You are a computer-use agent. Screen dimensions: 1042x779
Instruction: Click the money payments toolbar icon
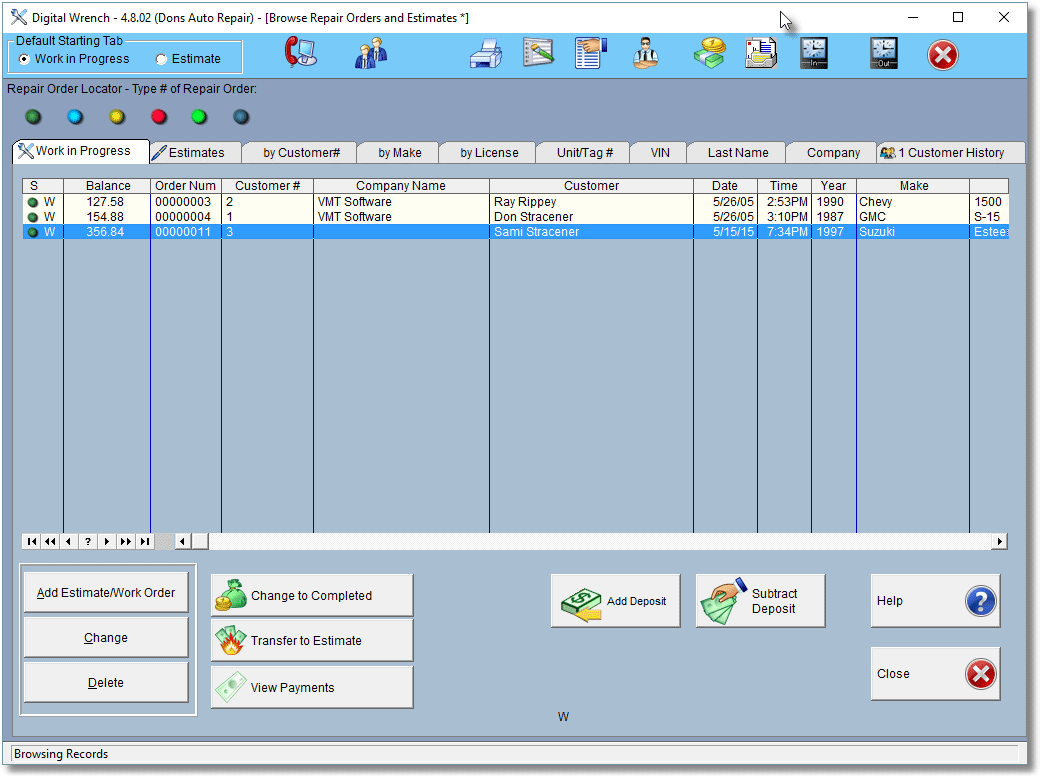click(708, 55)
